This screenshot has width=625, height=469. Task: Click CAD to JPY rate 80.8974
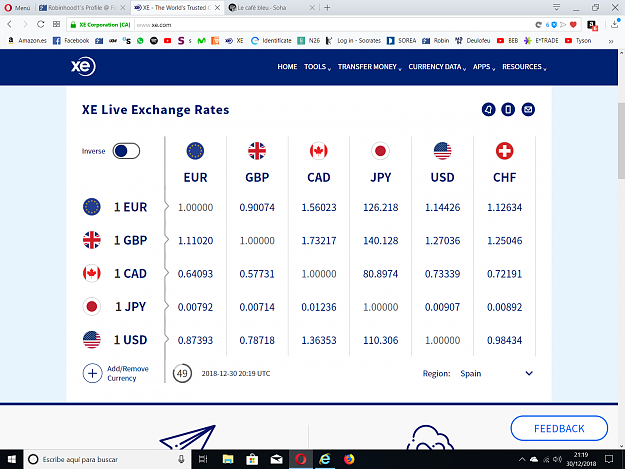click(x=381, y=274)
